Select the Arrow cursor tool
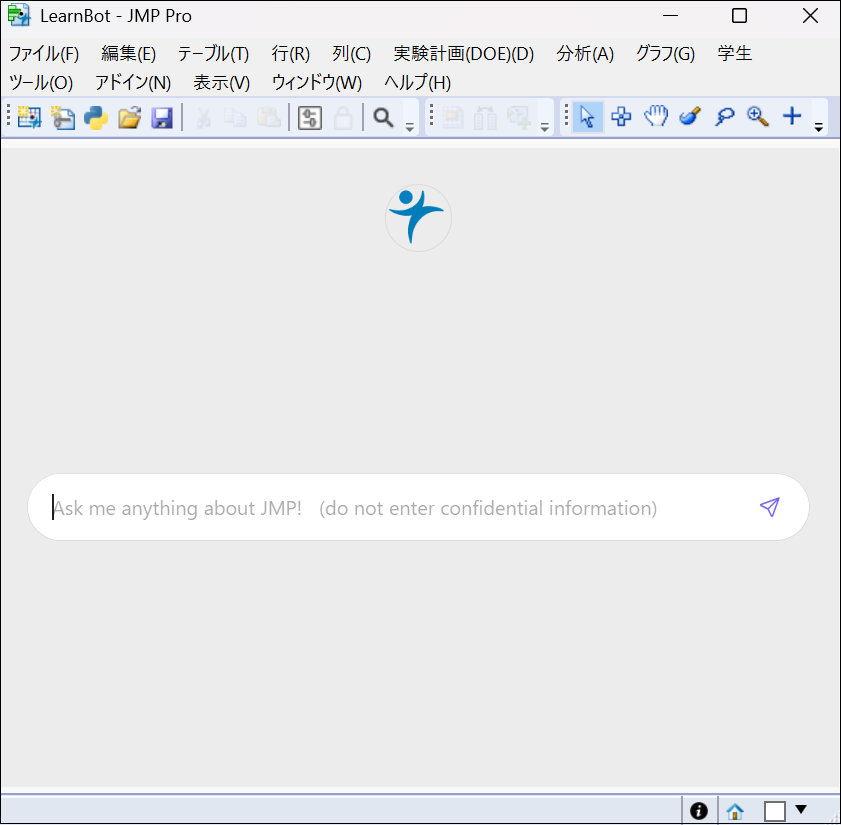The width and height of the screenshot is (841, 825). click(587, 116)
